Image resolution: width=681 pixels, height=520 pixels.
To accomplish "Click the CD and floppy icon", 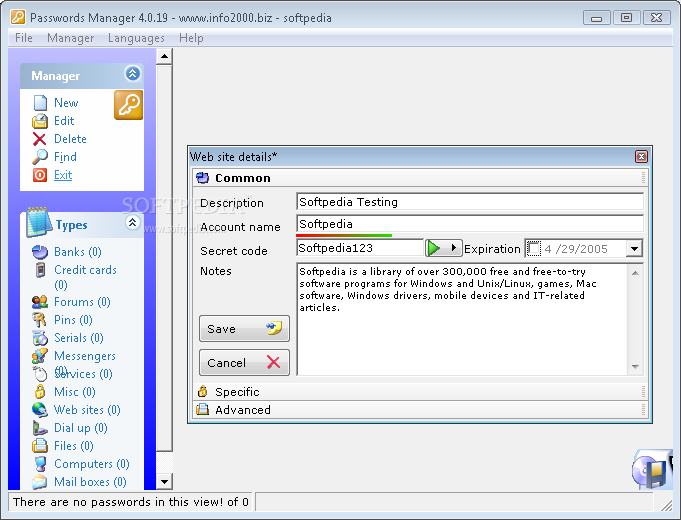I will click(652, 470).
